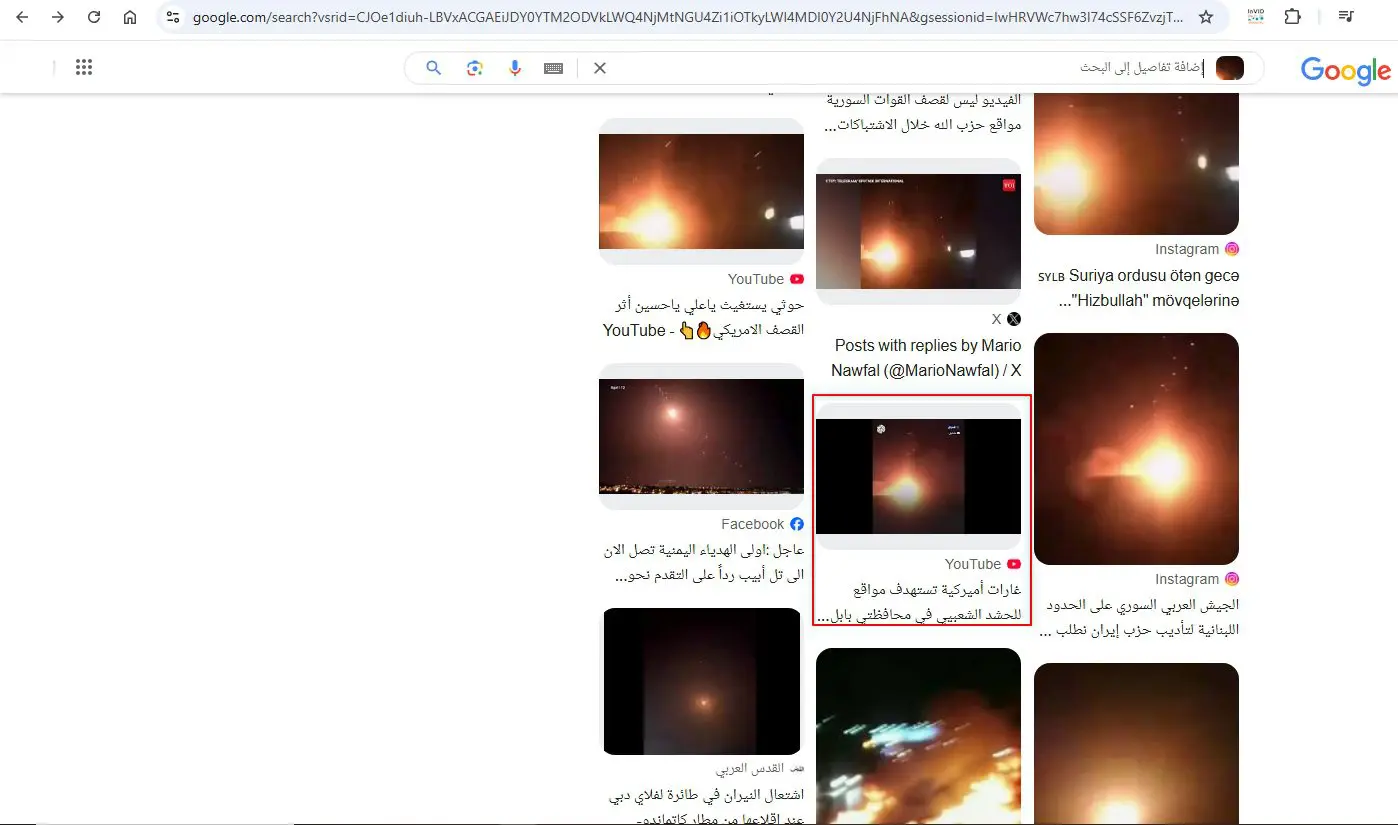Screen dimensions: 1398x825
Task: Click Instagram icon above 'Suriya ordusu ötən gecə'
Action: tap(1232, 249)
